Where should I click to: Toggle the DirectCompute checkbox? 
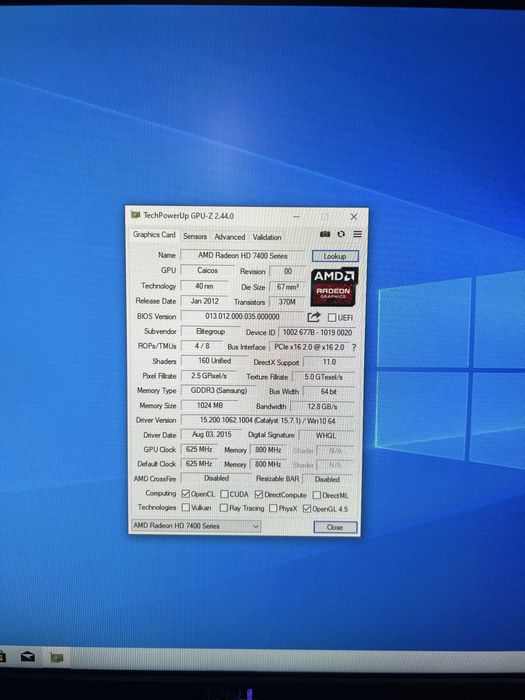(259, 495)
